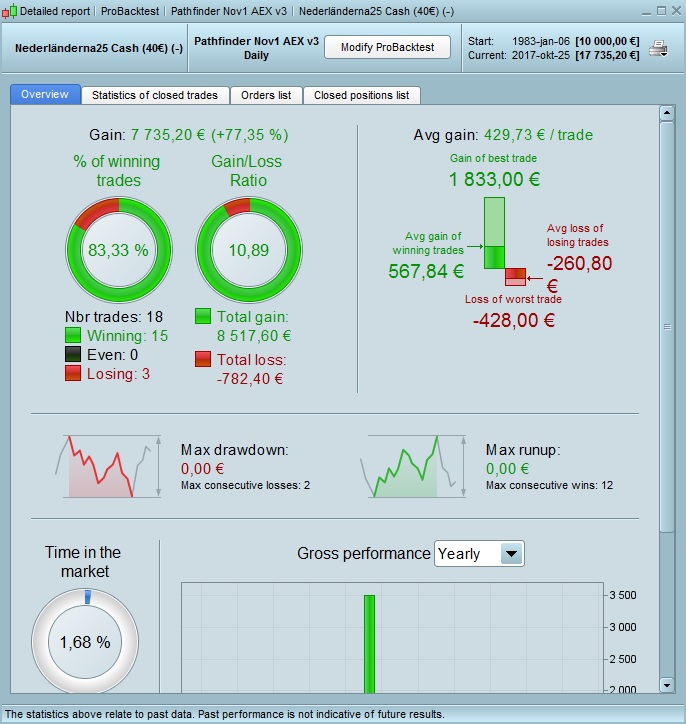The width and height of the screenshot is (686, 724).
Task: Click the worst trade red bar
Action: tap(516, 277)
